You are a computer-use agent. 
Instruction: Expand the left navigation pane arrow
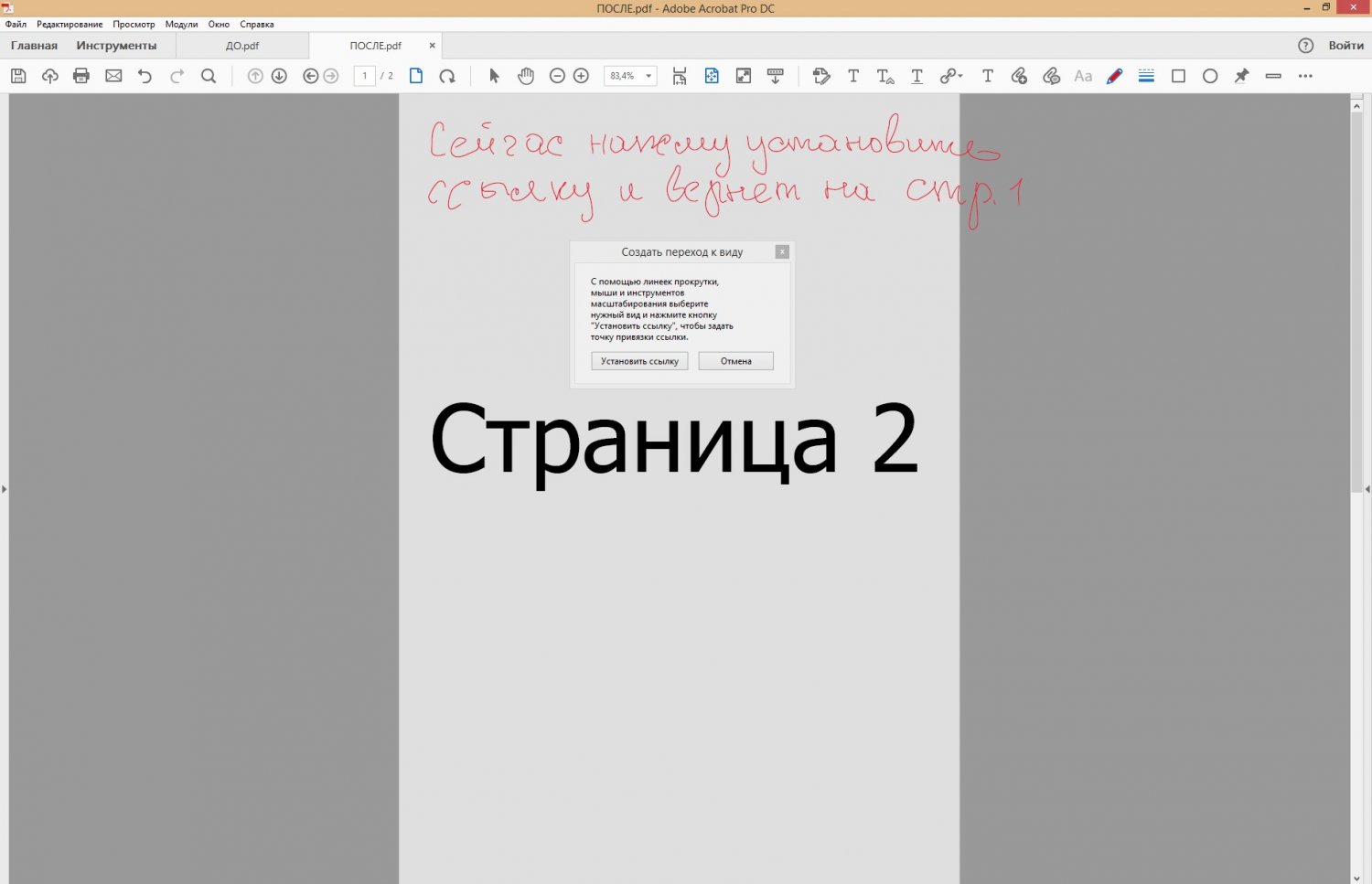point(4,489)
